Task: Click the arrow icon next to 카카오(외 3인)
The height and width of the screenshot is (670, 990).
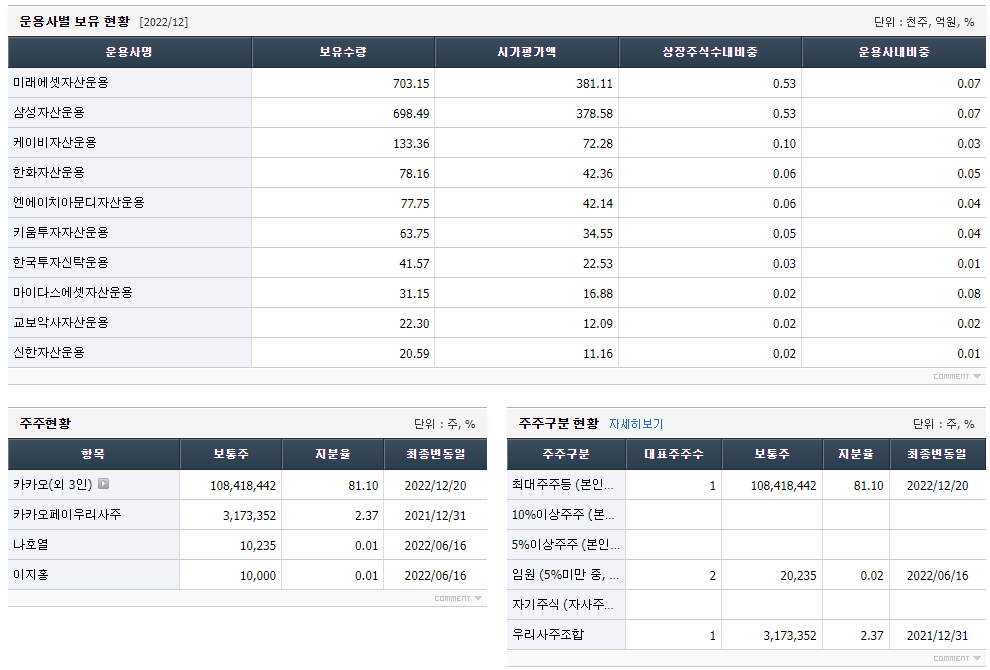Action: (x=104, y=484)
